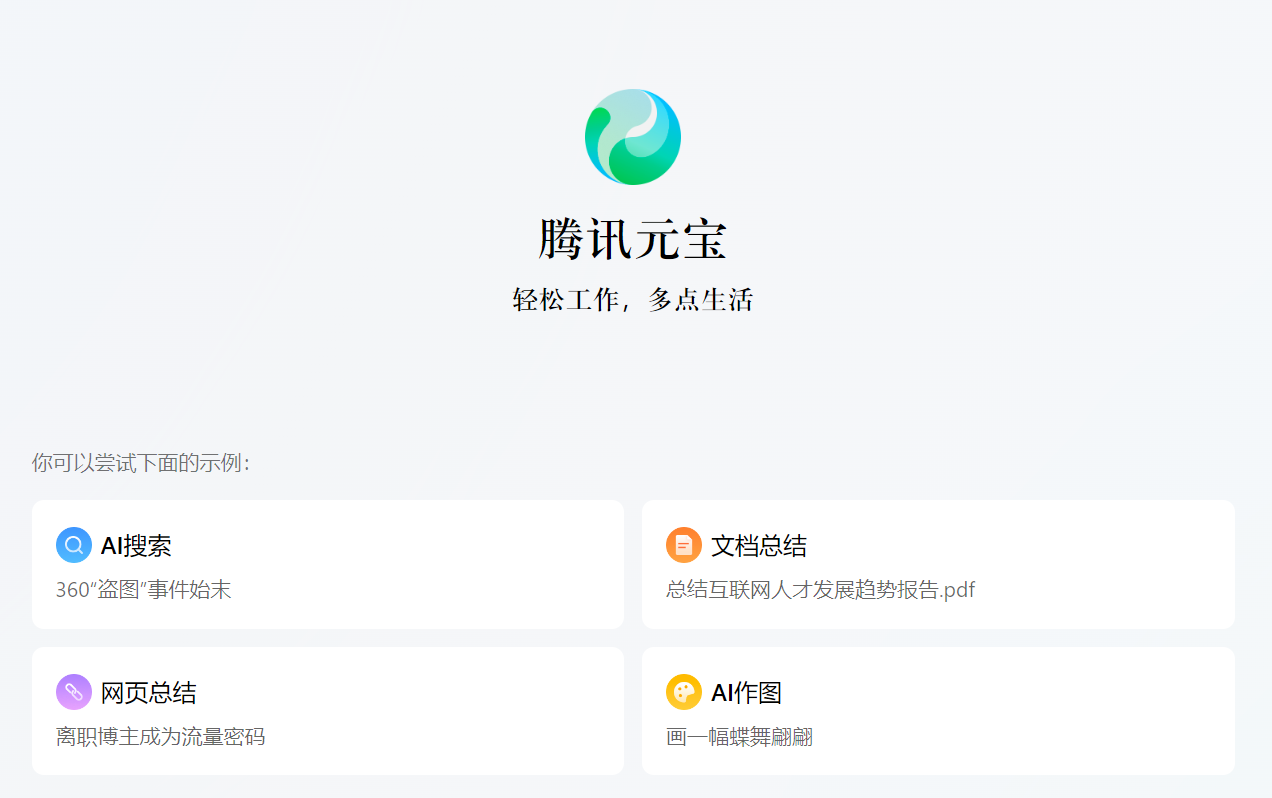Click the text 360"盗图"事件始末

tap(143, 590)
